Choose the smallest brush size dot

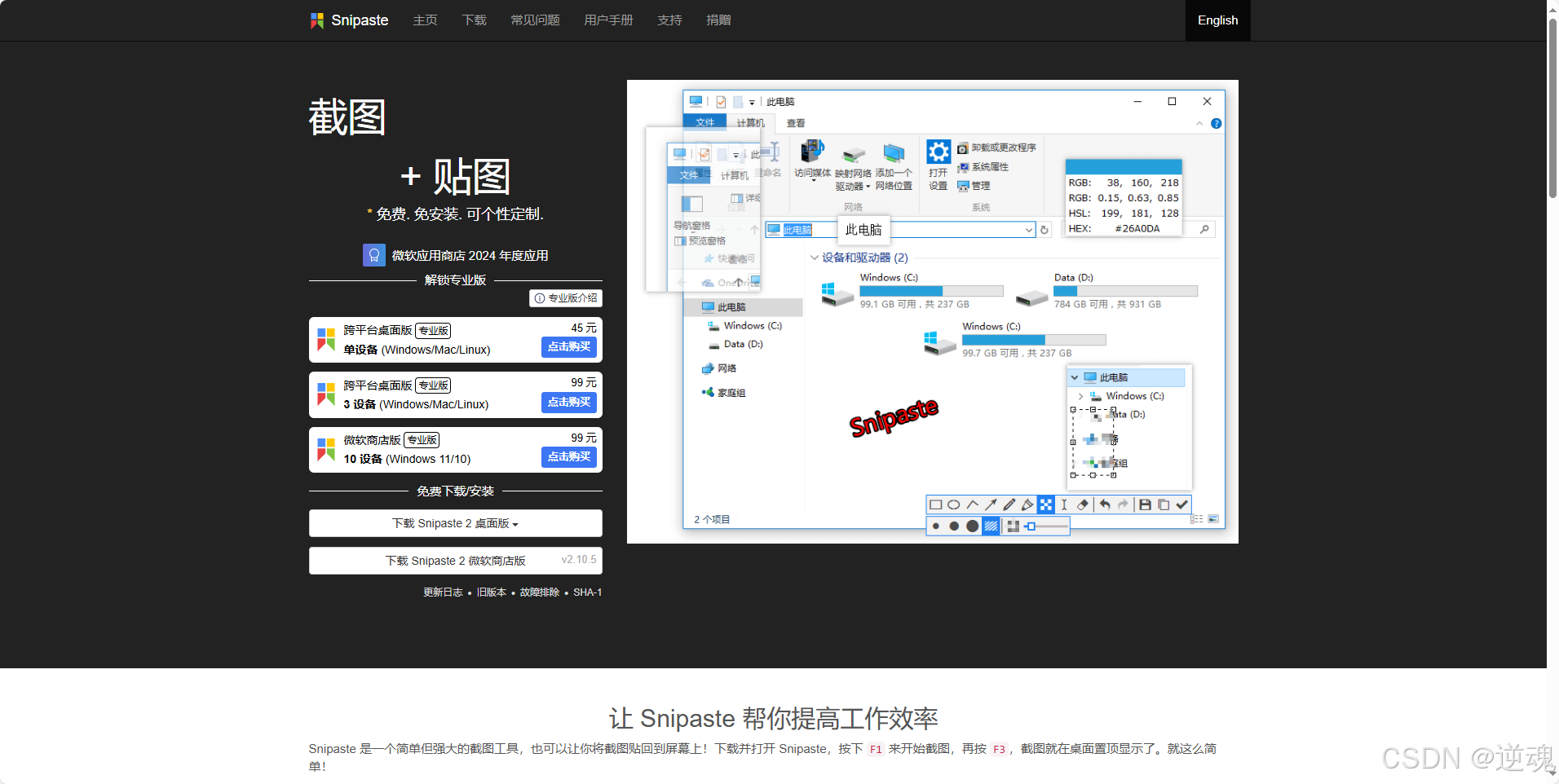pyautogui.click(x=936, y=526)
